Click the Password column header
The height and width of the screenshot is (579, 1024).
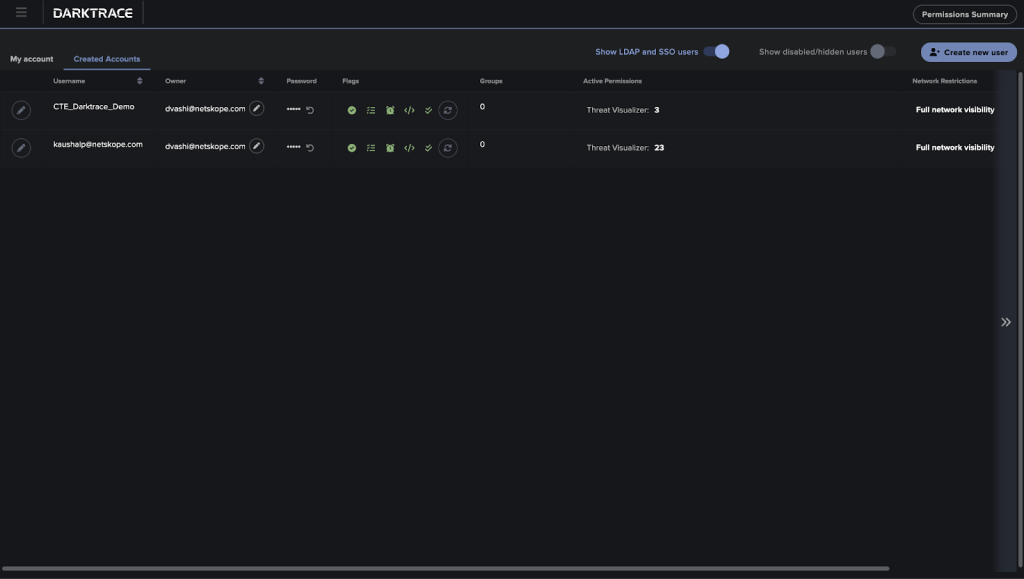301,81
